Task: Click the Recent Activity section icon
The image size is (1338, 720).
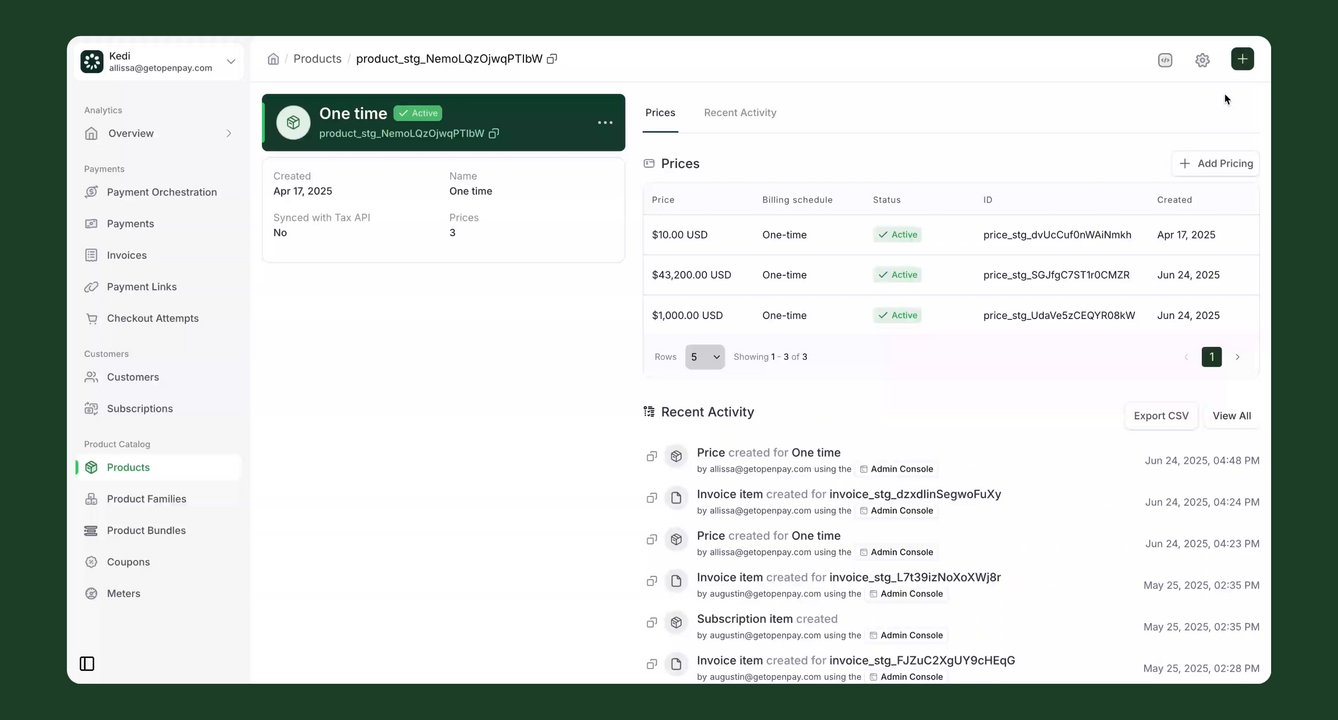Action: point(649,412)
